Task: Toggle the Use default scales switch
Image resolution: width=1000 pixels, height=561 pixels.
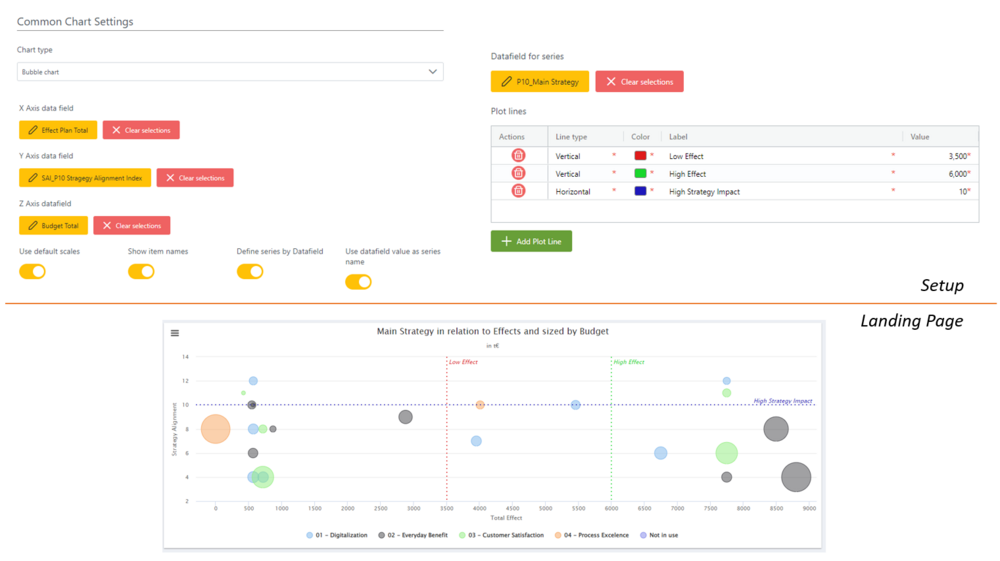Action: point(33,271)
